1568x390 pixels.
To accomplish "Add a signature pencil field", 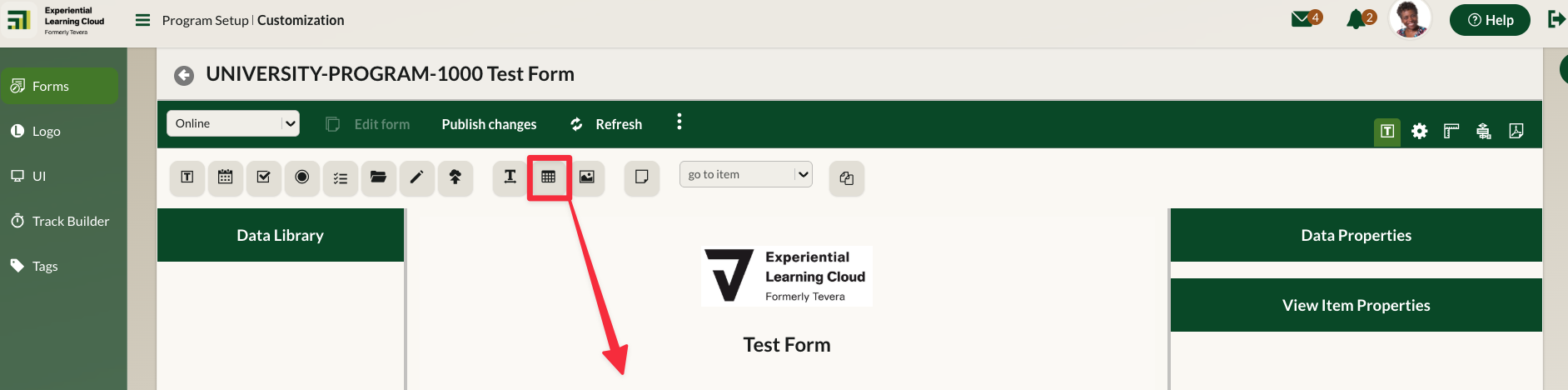I will pos(417,177).
